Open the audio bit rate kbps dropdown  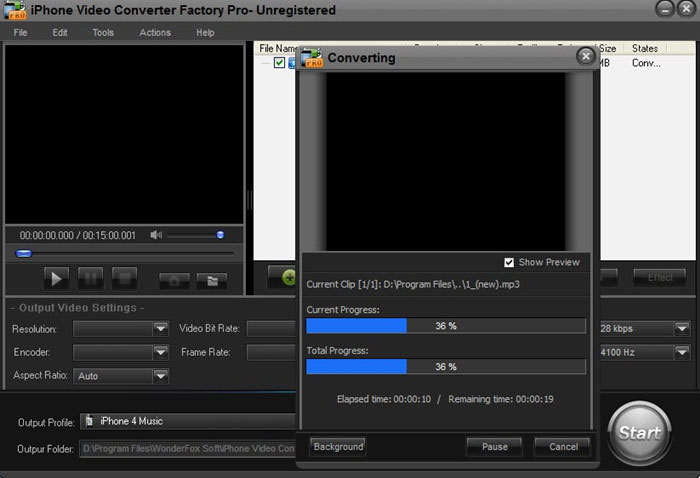point(682,329)
